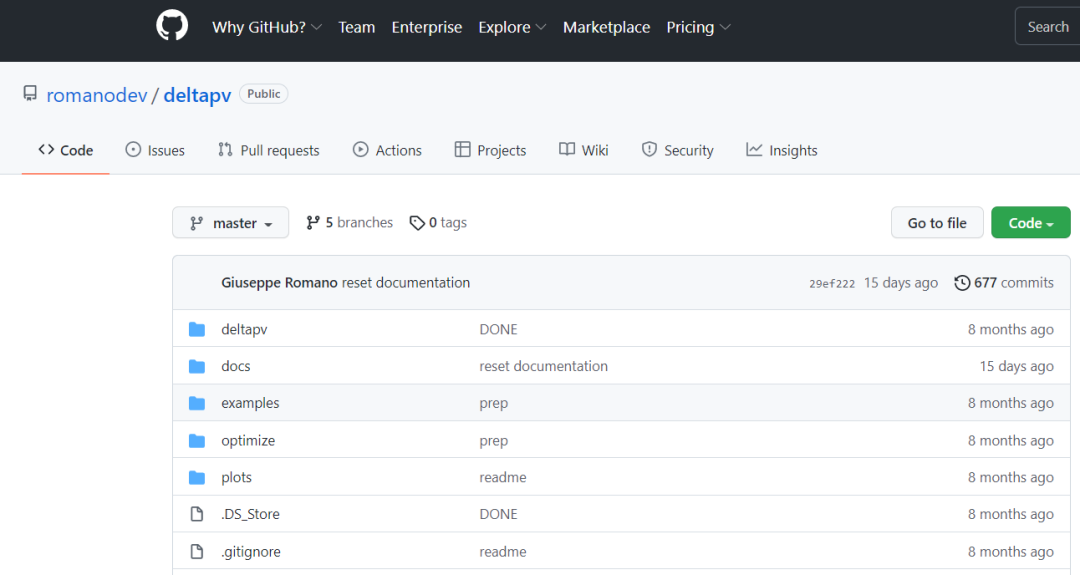Image resolution: width=1080 pixels, height=575 pixels.
Task: Expand the Explore navigation menu
Action: 512,27
